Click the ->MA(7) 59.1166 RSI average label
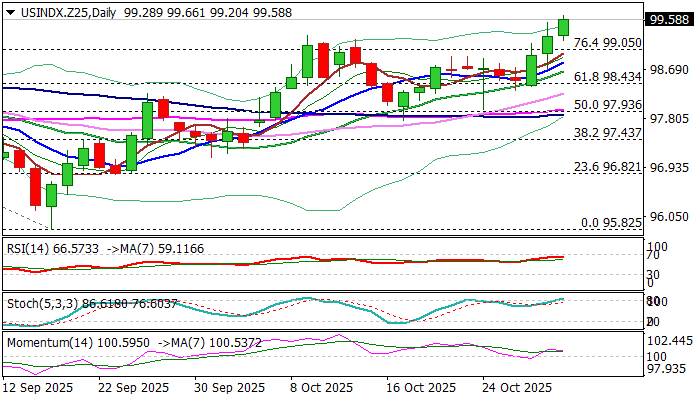The width and height of the screenshot is (700, 400). point(155,249)
